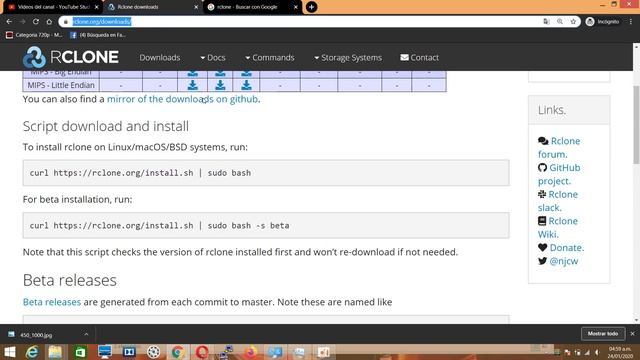Open Firefox from the taskbar
This screenshot has height=360, width=640.
click(251, 352)
